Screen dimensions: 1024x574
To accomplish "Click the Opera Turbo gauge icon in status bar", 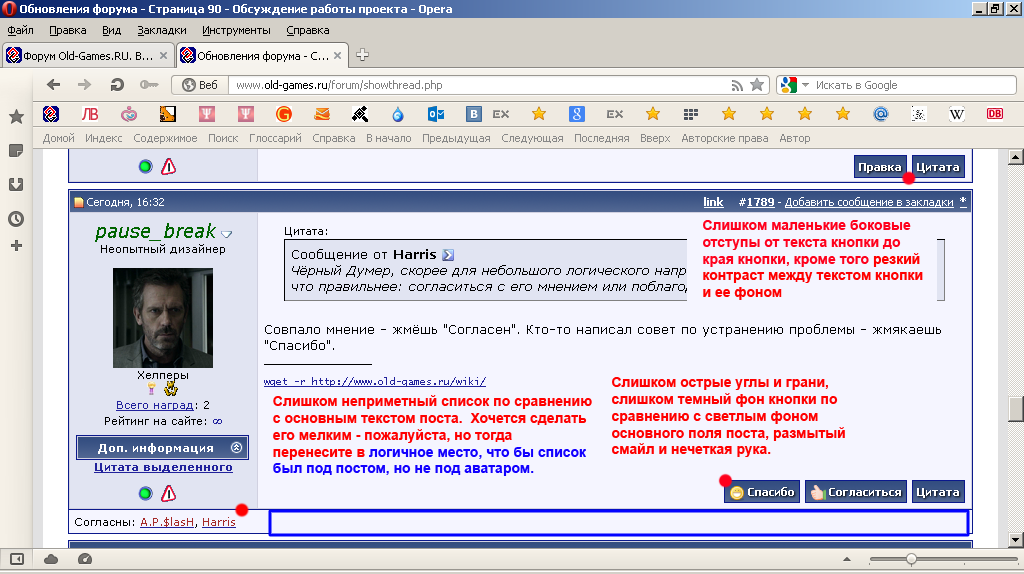I will pyautogui.click(x=85, y=559).
